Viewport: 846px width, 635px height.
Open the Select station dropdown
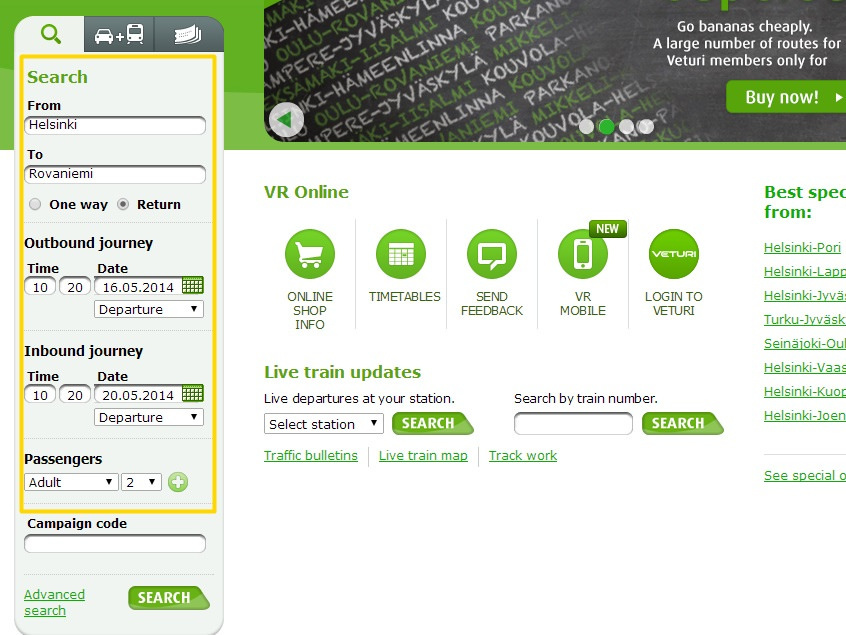tap(324, 424)
